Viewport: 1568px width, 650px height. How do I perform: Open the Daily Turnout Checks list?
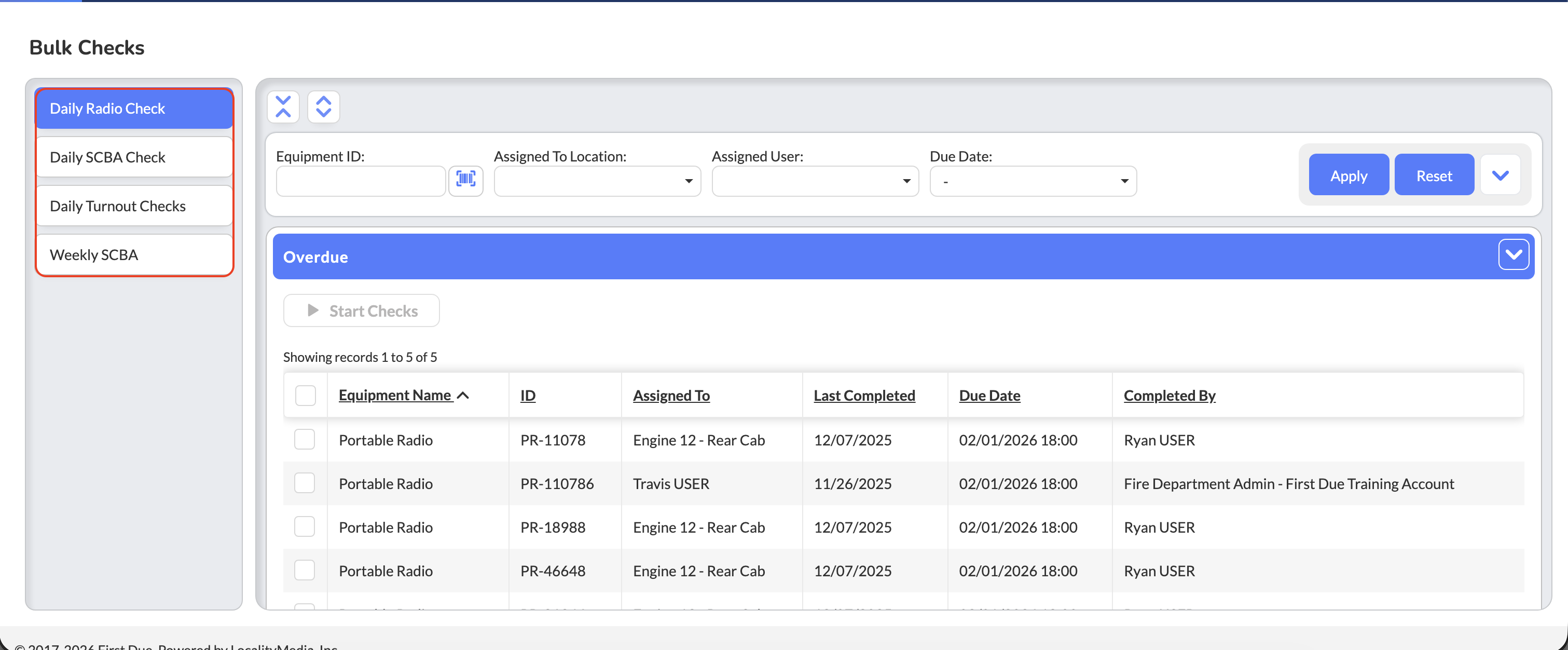coord(134,206)
